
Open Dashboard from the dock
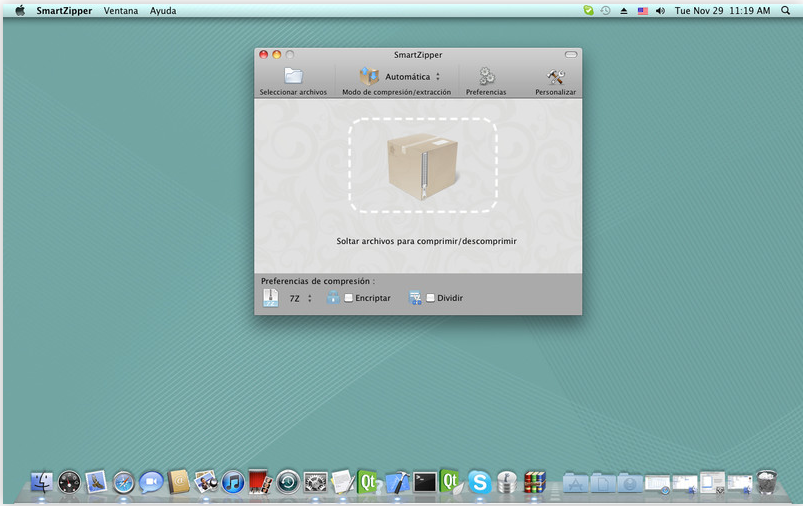(x=69, y=482)
